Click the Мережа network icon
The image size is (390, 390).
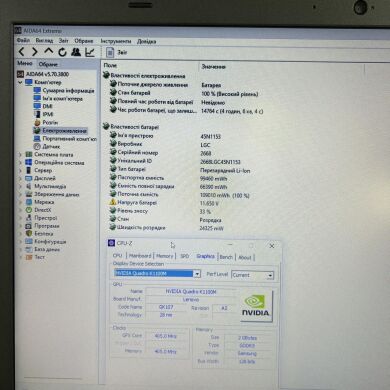(x=29, y=202)
